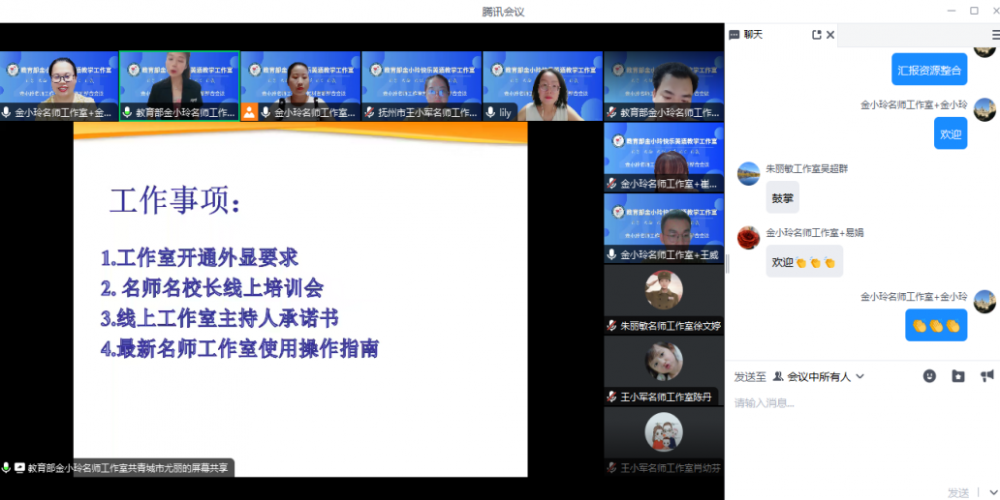Click the 欢迎 message with clapping emojis
Image resolution: width=1000 pixels, height=500 pixels.
tap(804, 261)
